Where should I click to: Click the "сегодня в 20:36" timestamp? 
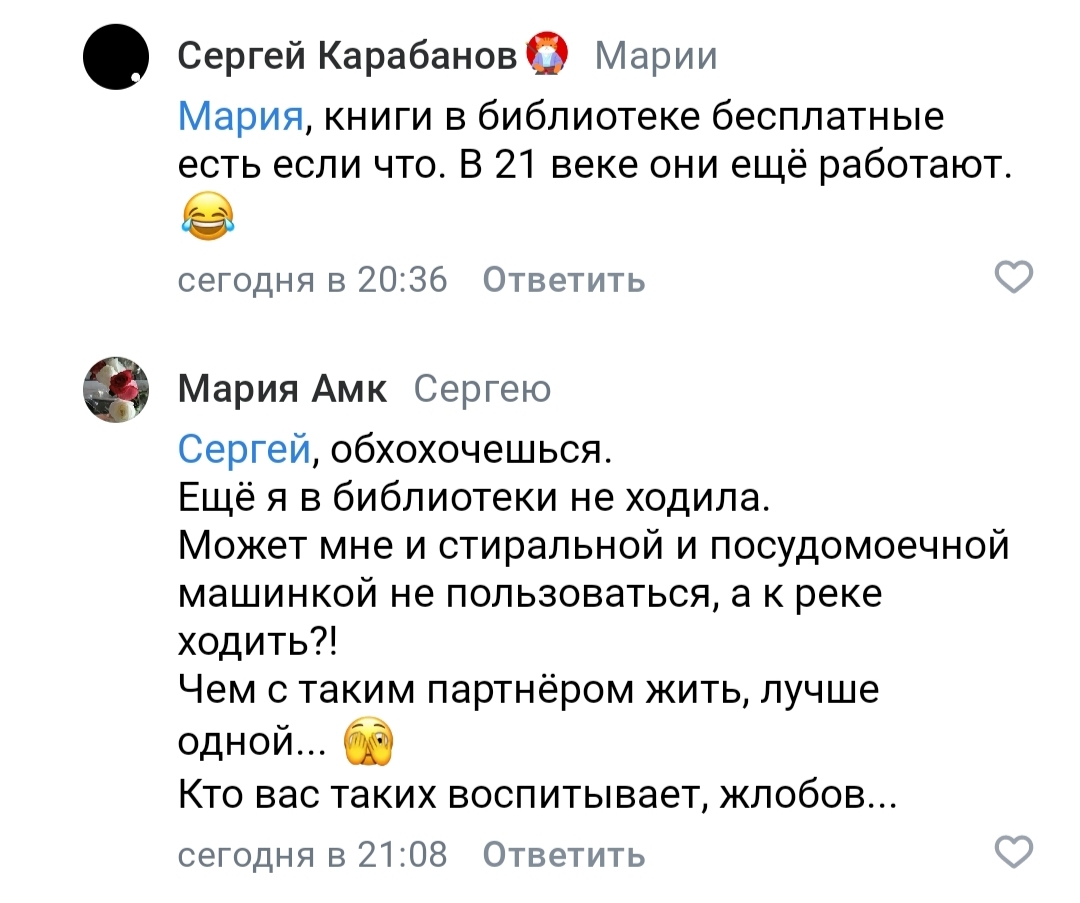click(x=312, y=280)
